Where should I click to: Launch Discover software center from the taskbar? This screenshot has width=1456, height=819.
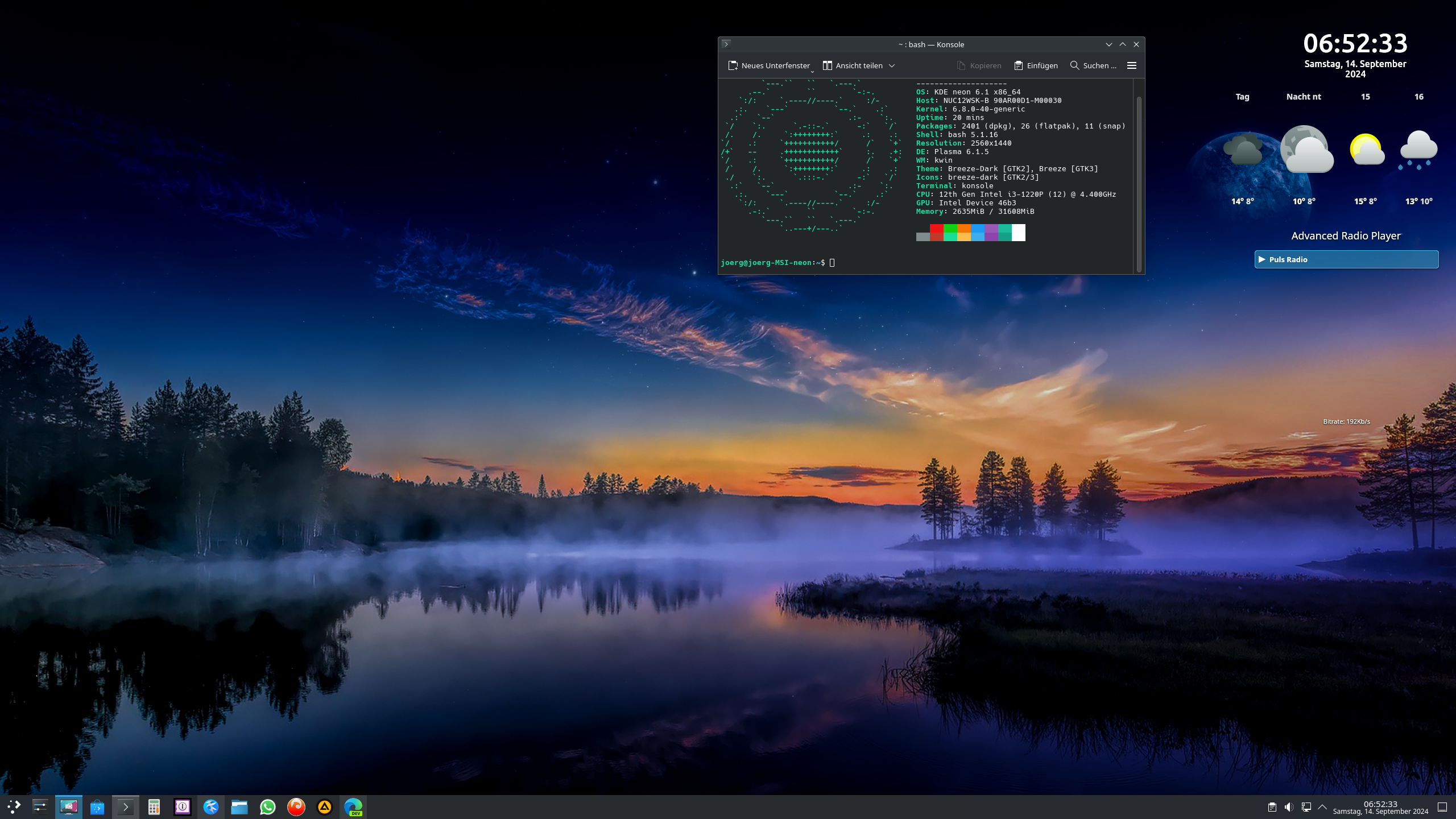pos(97,806)
